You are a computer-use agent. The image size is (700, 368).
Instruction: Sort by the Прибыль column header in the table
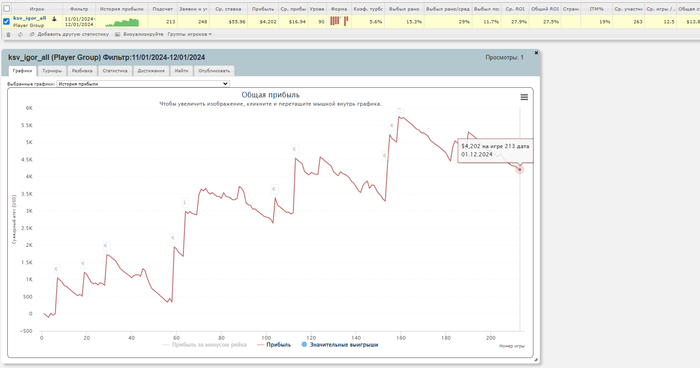pos(263,9)
